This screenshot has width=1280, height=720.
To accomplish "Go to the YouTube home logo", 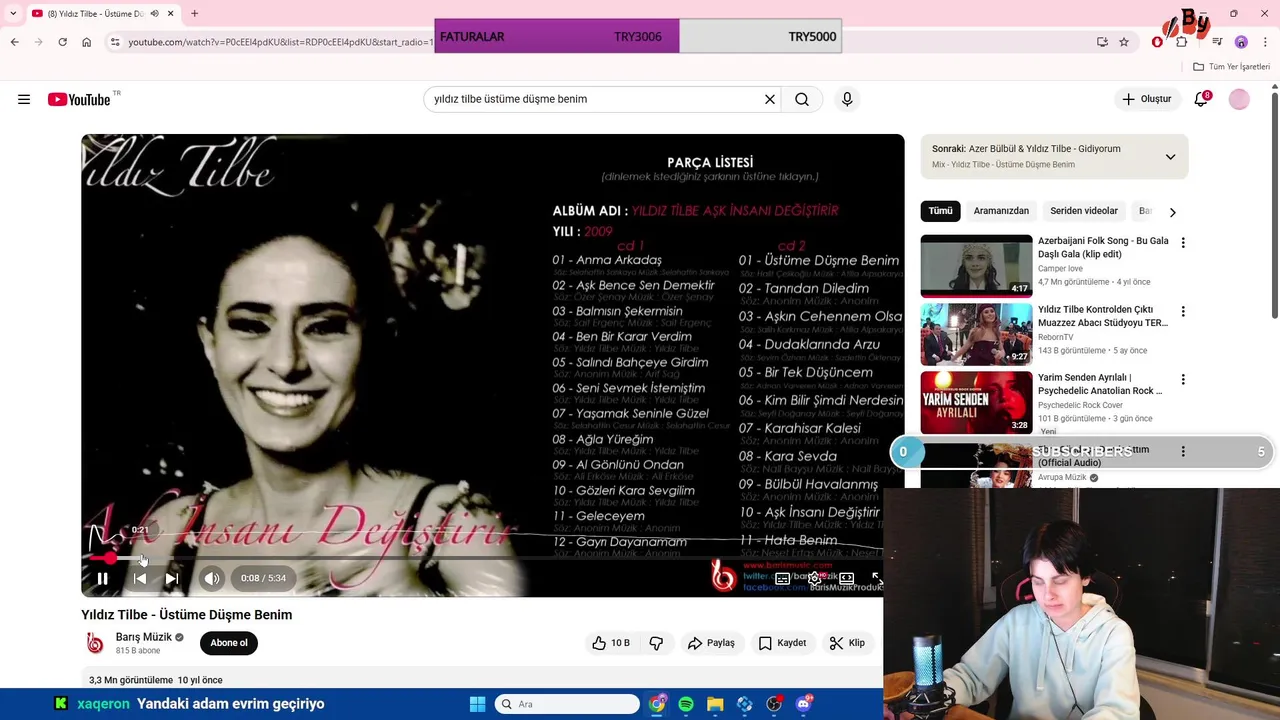I will coord(79,99).
